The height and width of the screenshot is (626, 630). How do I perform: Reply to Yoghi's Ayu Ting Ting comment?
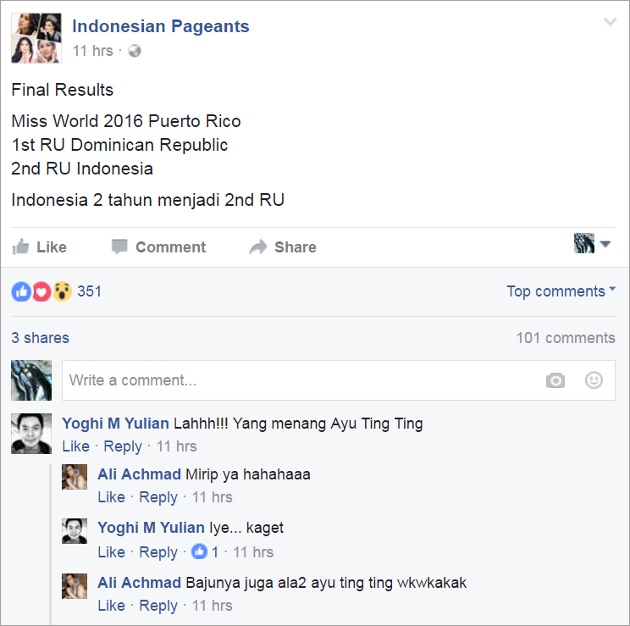(123, 446)
